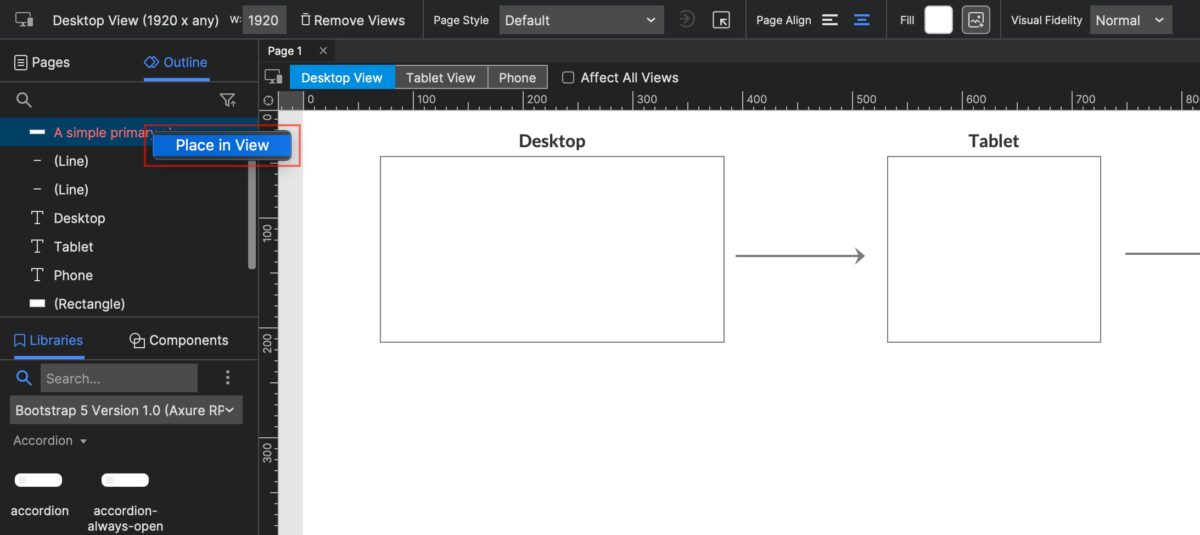
Task: Select center page alignment icon
Action: pos(861,20)
